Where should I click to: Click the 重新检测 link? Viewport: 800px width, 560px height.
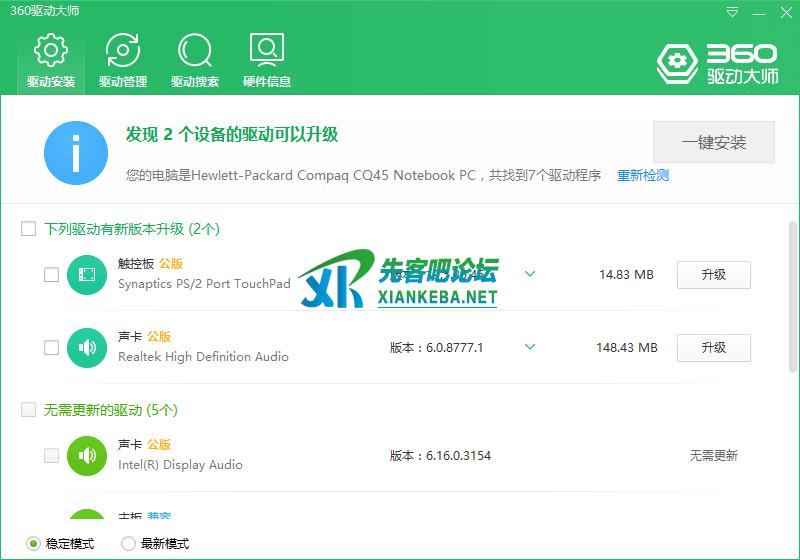(x=643, y=176)
